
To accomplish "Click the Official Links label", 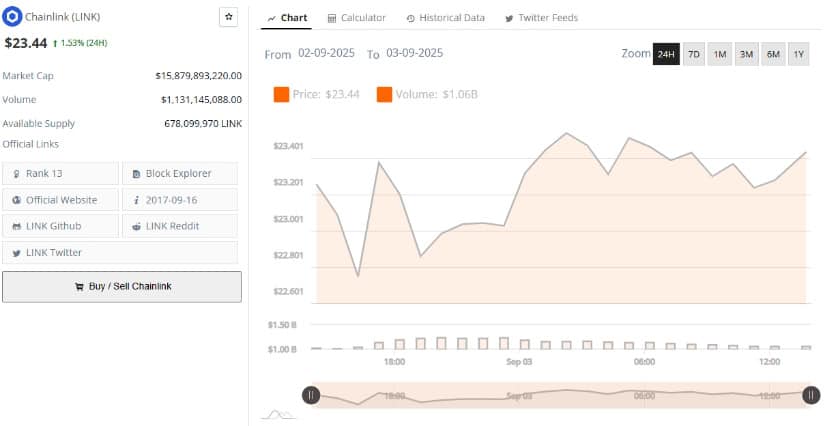I will click(x=31, y=144).
